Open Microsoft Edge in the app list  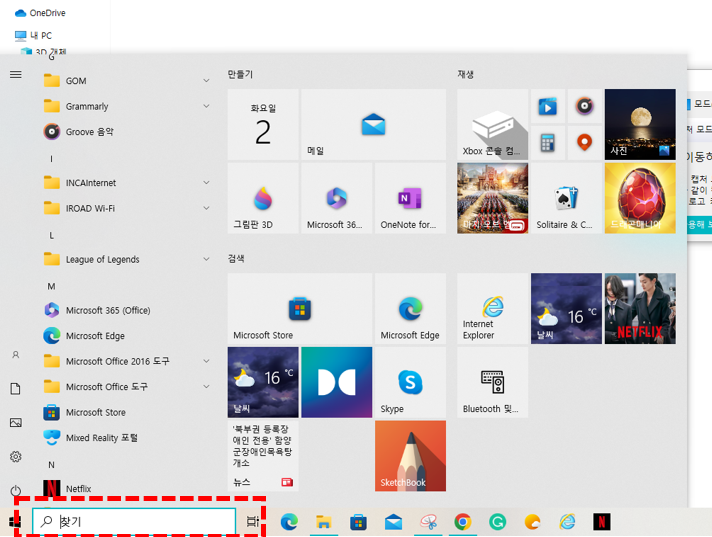125,335
